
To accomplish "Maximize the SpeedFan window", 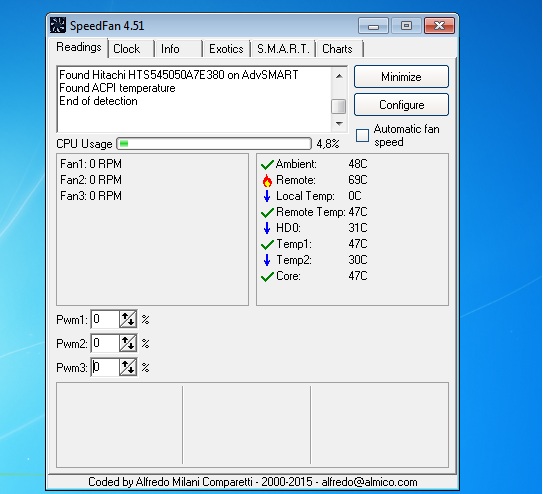I will coord(406,26).
